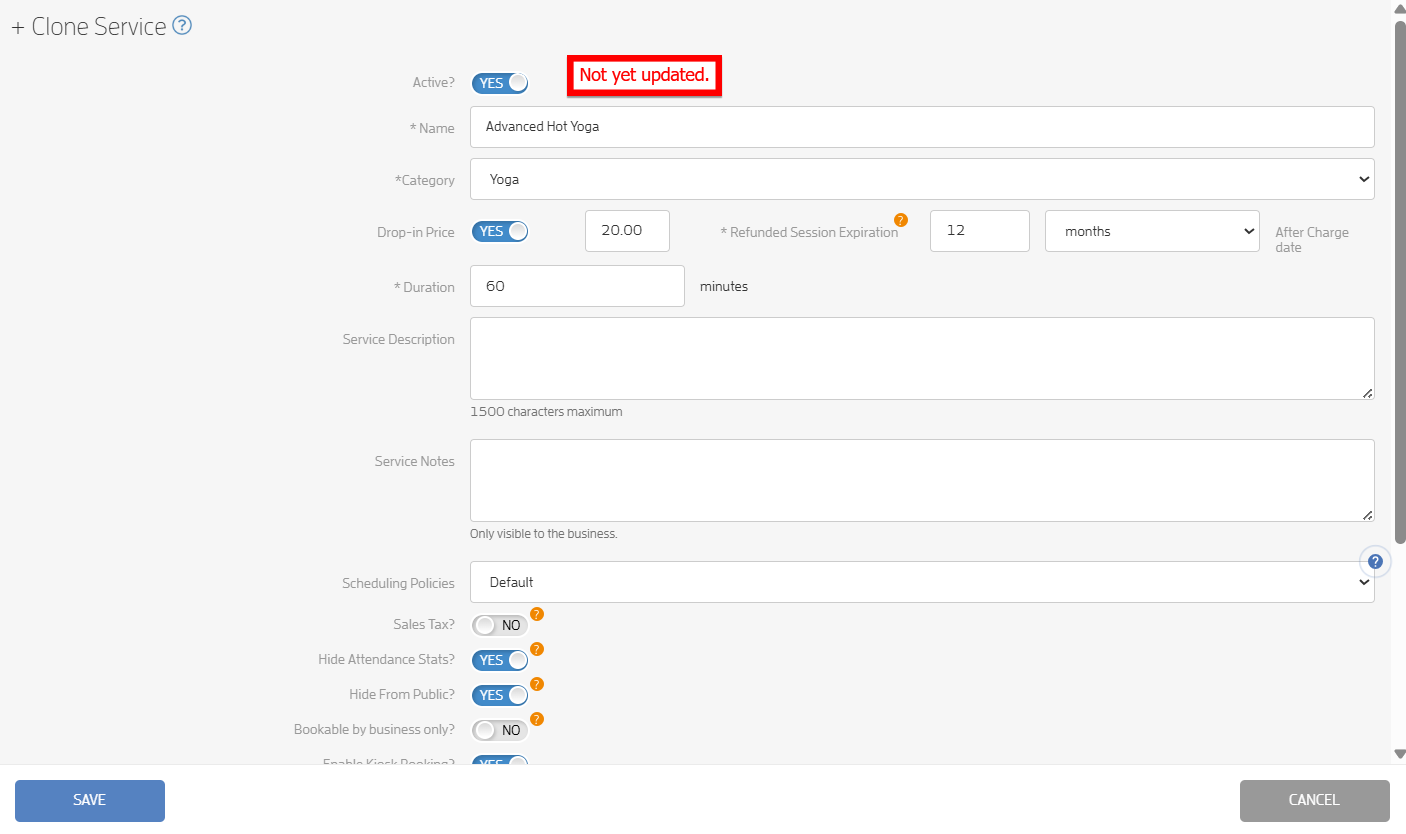The width and height of the screenshot is (1406, 834).
Task: Click the 'Scheduling Policies' label
Action: click(x=398, y=583)
